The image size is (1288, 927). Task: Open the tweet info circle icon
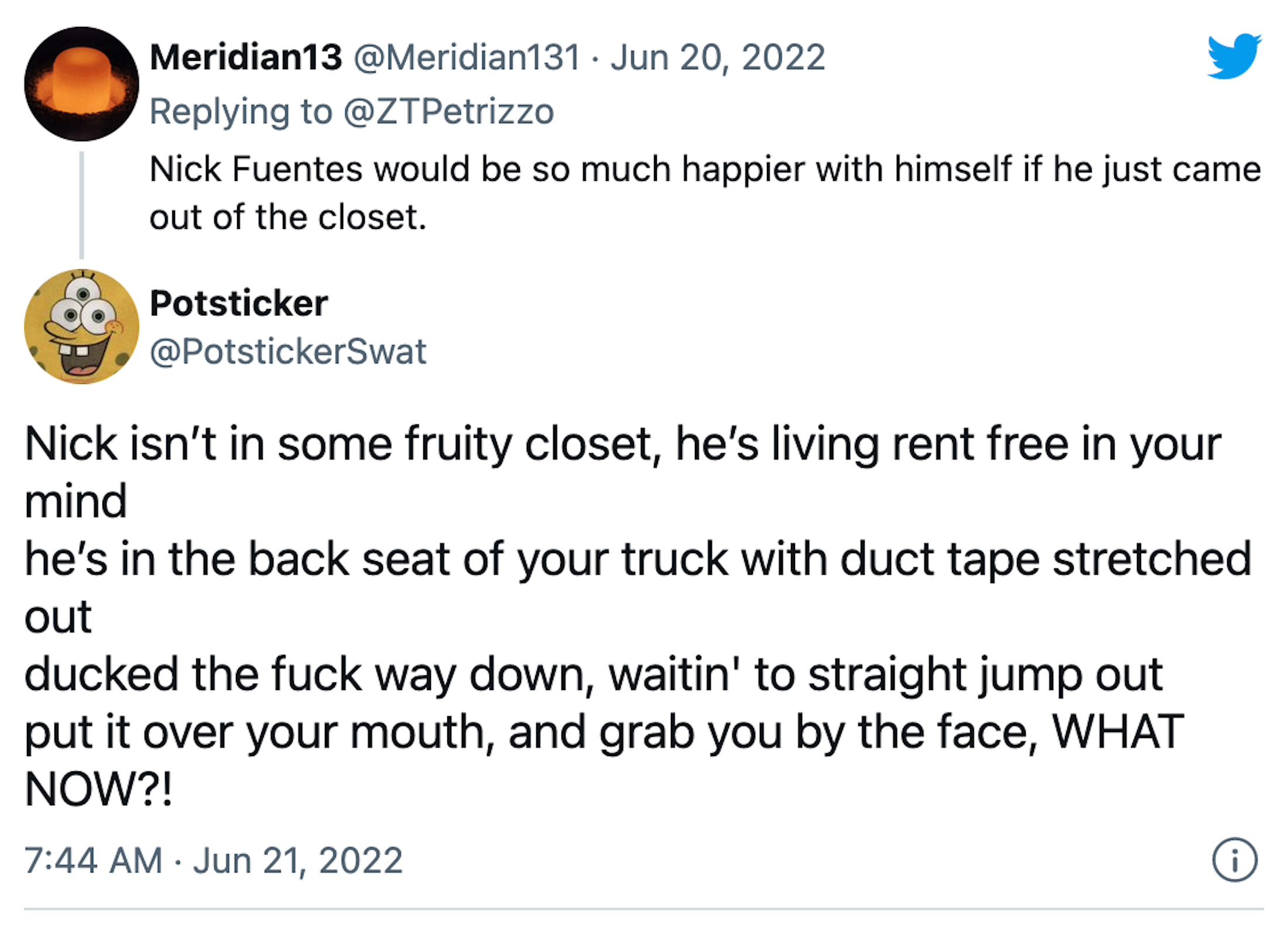click(x=1234, y=860)
